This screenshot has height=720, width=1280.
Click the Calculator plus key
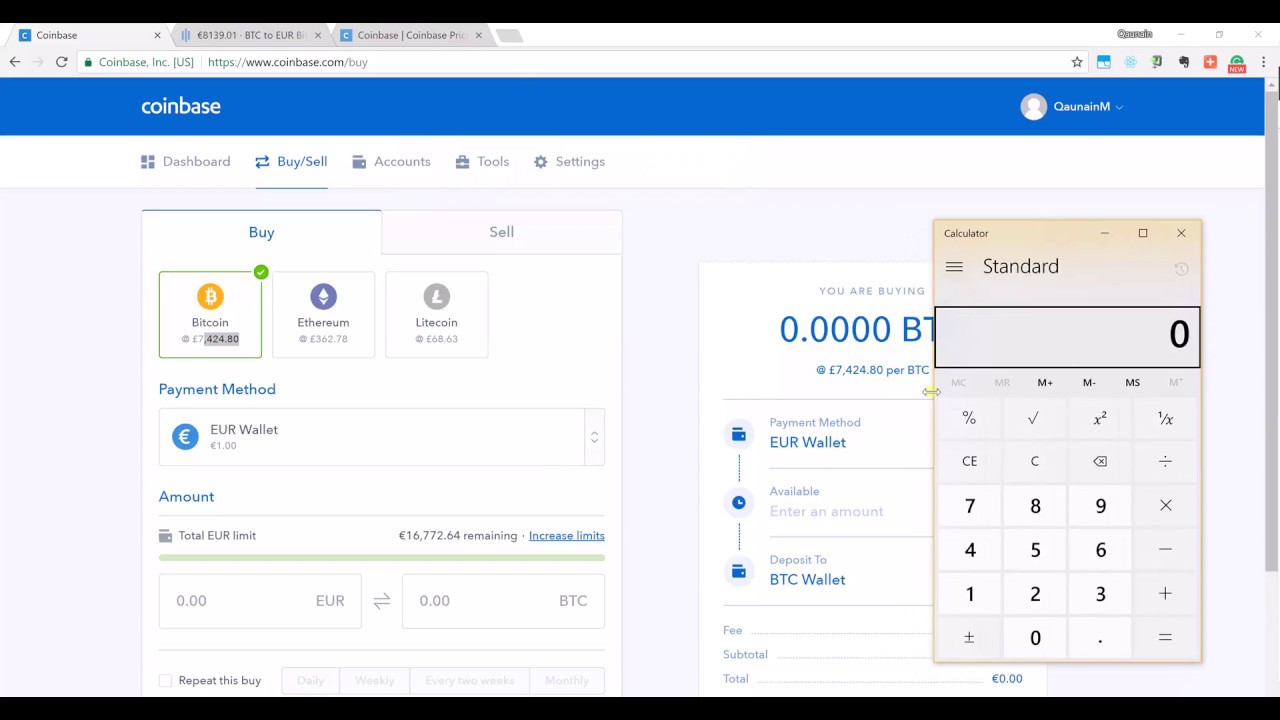tap(1165, 593)
